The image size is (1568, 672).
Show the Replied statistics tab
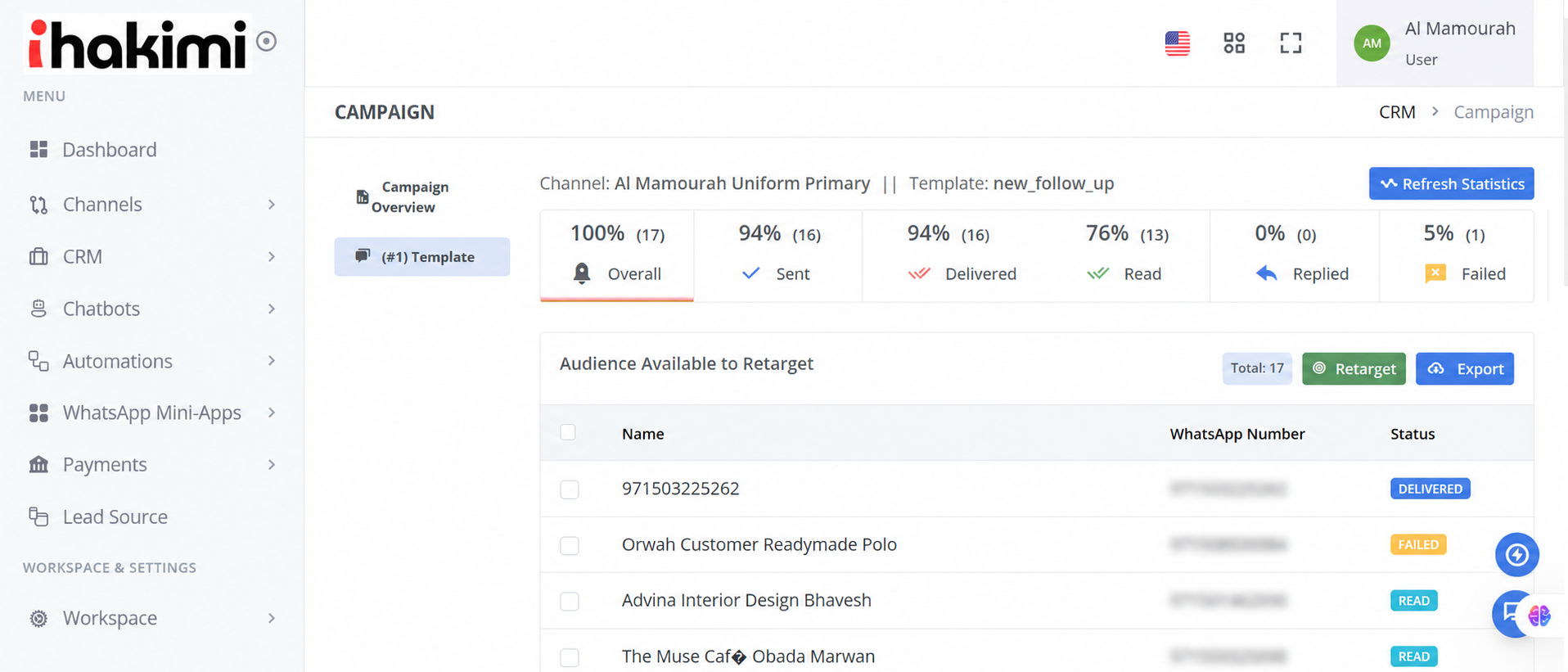[1295, 255]
